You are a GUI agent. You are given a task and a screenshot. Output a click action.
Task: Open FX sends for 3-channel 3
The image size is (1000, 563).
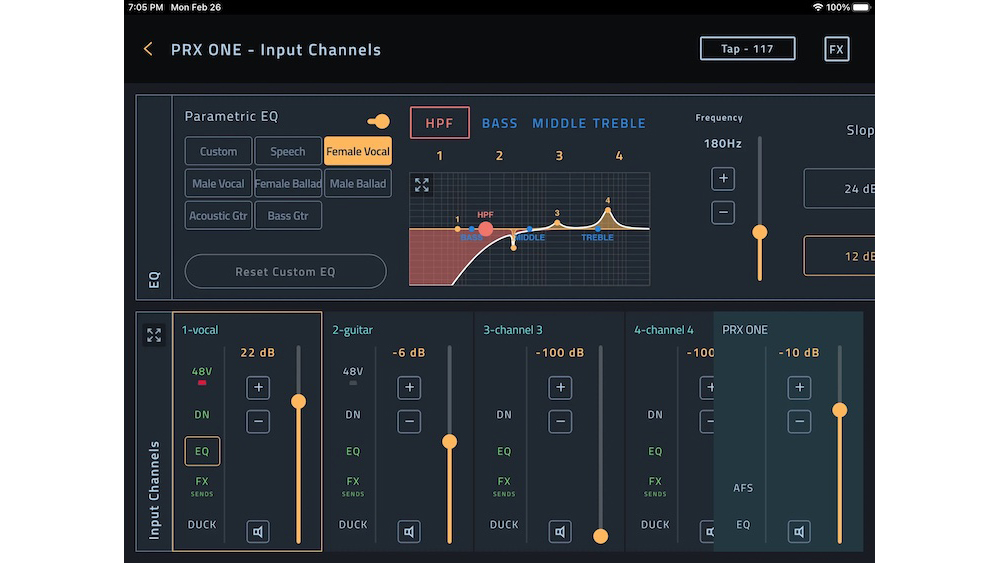click(x=504, y=485)
